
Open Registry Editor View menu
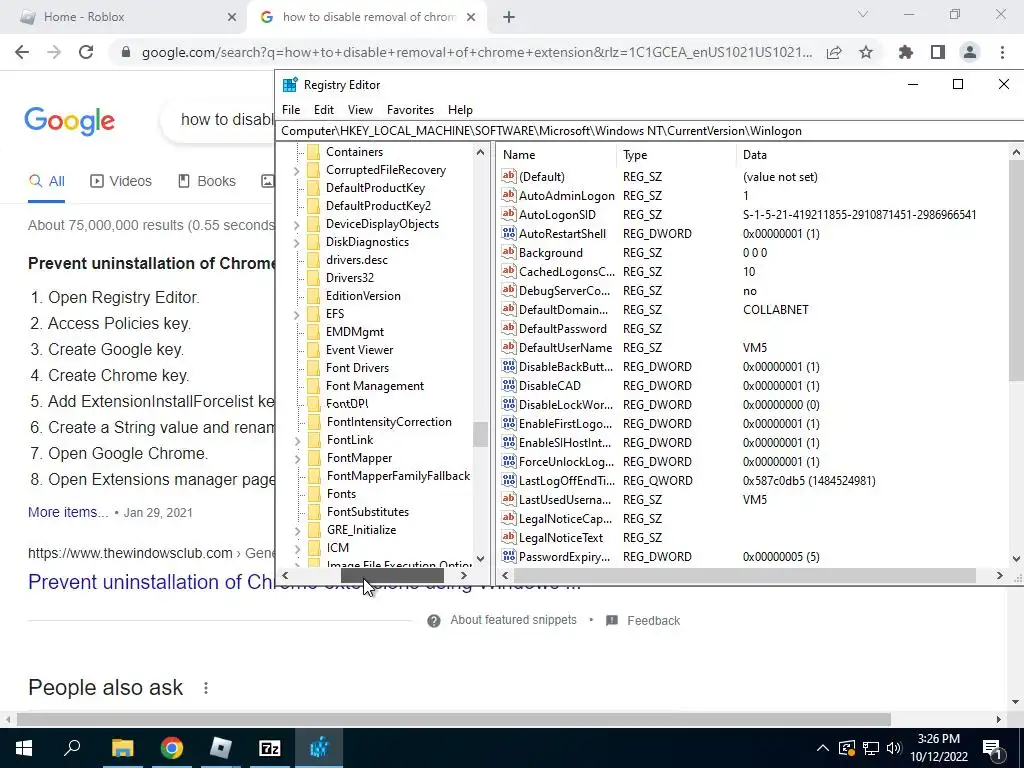360,110
